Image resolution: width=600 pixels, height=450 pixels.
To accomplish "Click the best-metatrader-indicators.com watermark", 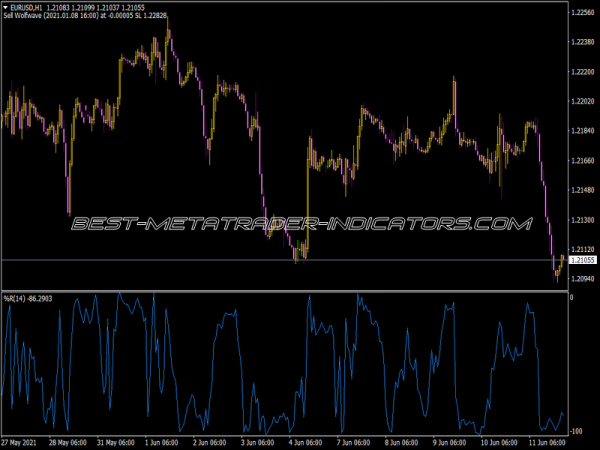I will [300, 222].
